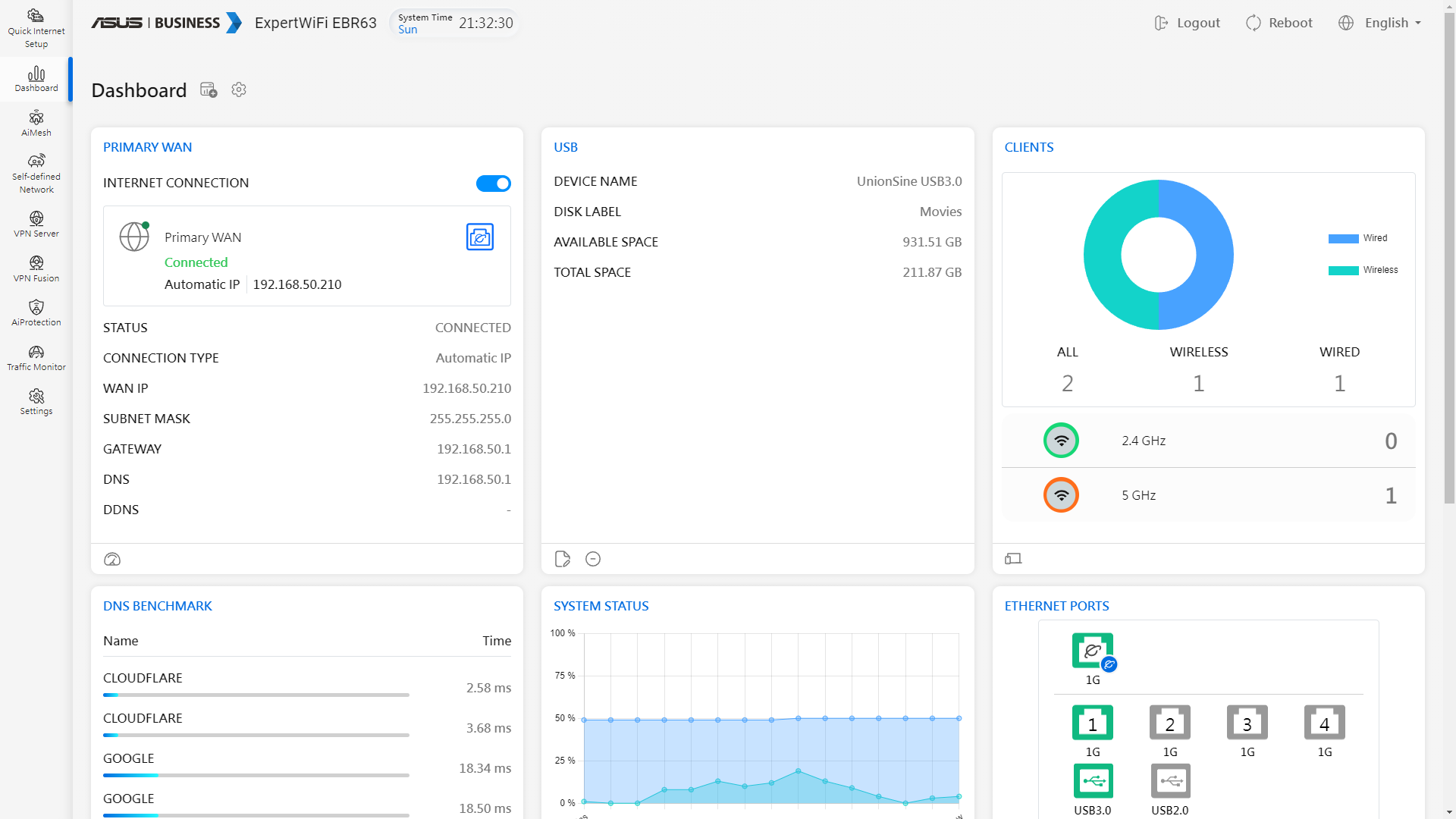Click the Primary WAN edit connection icon
This screenshot has height=819, width=1456.
pos(479,237)
